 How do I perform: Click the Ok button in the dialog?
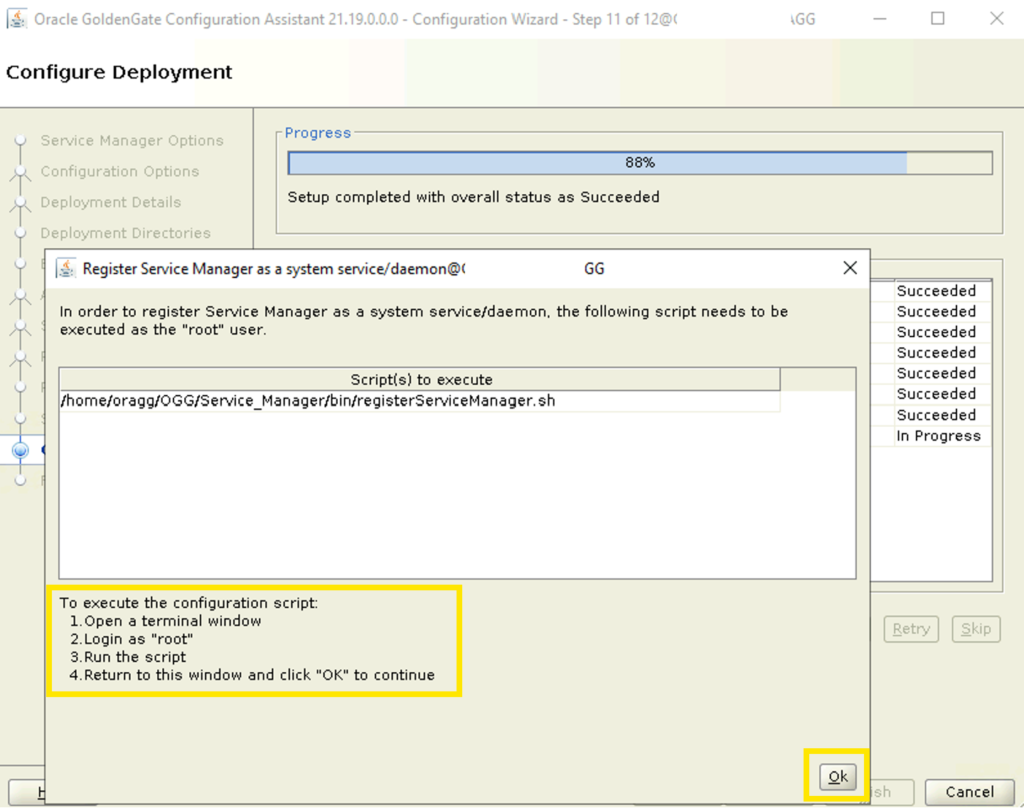pos(837,777)
